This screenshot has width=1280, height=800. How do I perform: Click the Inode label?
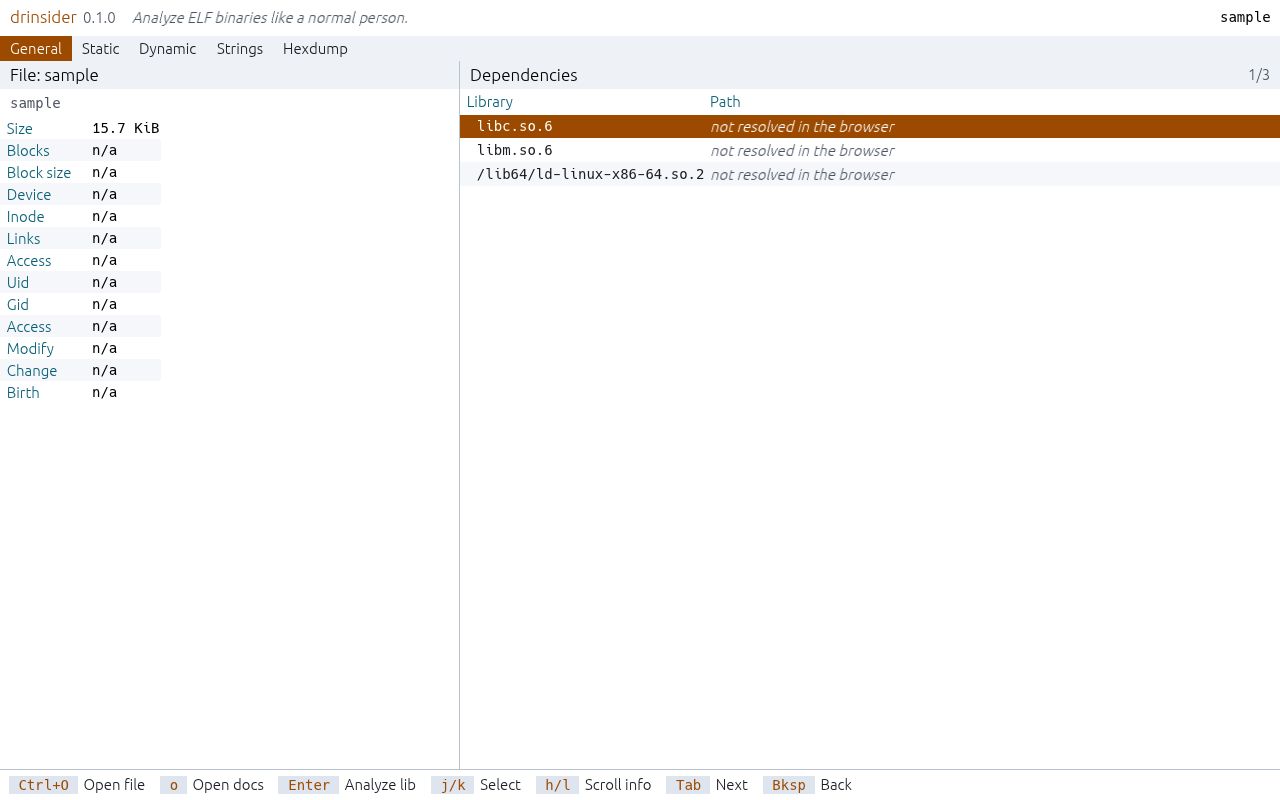[x=26, y=217]
